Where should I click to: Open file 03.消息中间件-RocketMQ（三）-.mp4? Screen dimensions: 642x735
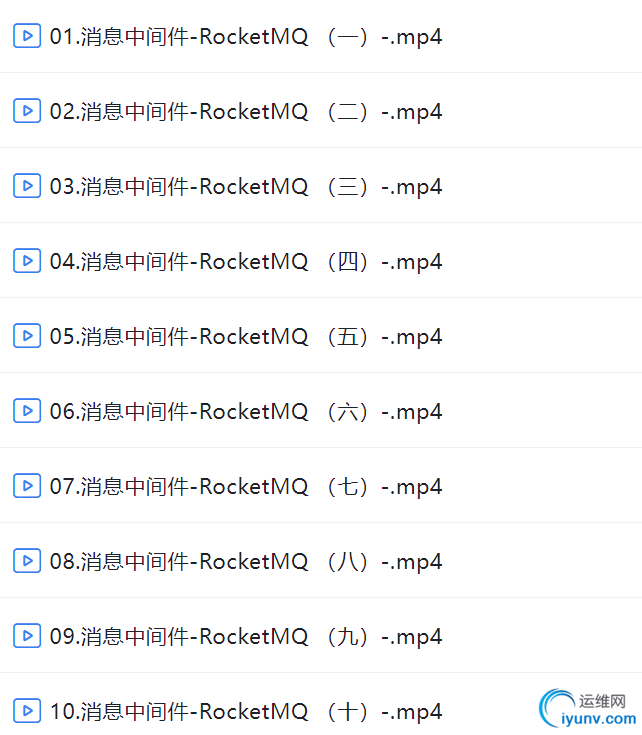246,187
